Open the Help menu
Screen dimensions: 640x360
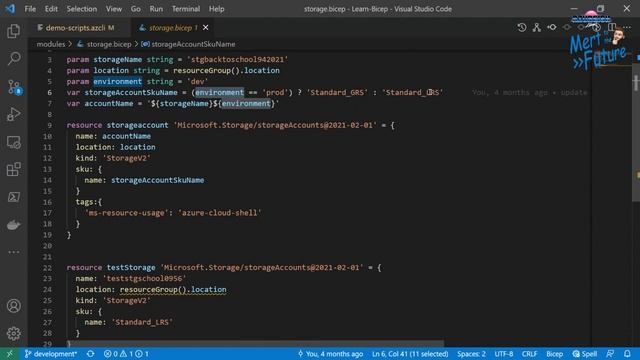(216, 9)
